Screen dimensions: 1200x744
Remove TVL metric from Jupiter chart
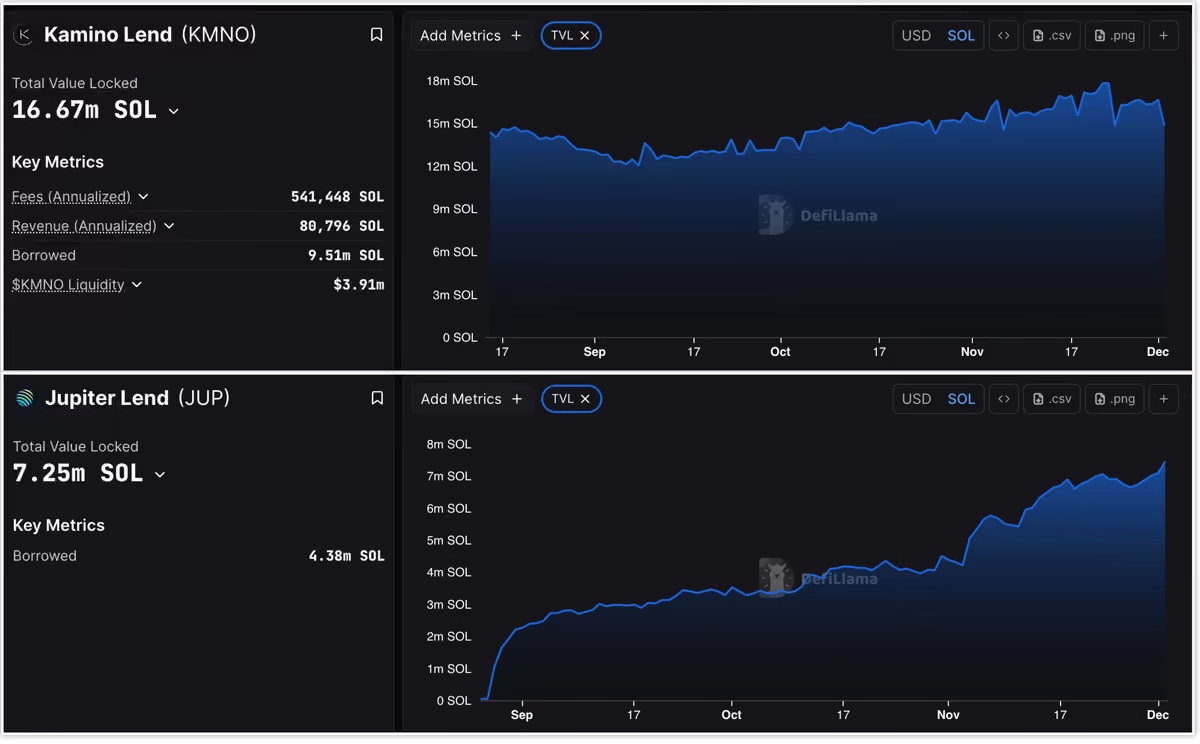tap(585, 398)
